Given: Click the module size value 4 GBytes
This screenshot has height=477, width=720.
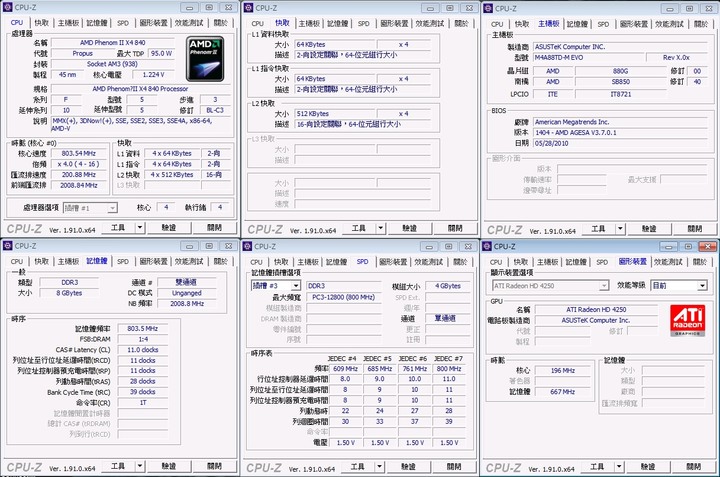Looking at the screenshot, I should [x=448, y=286].
